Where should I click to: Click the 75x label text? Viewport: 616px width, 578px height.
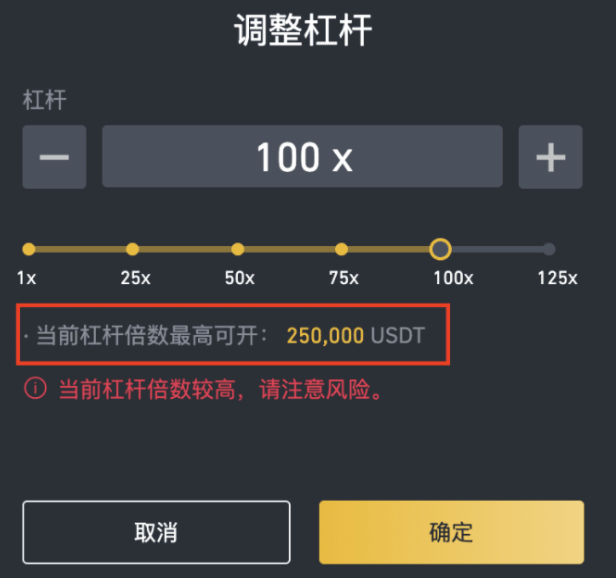[344, 278]
